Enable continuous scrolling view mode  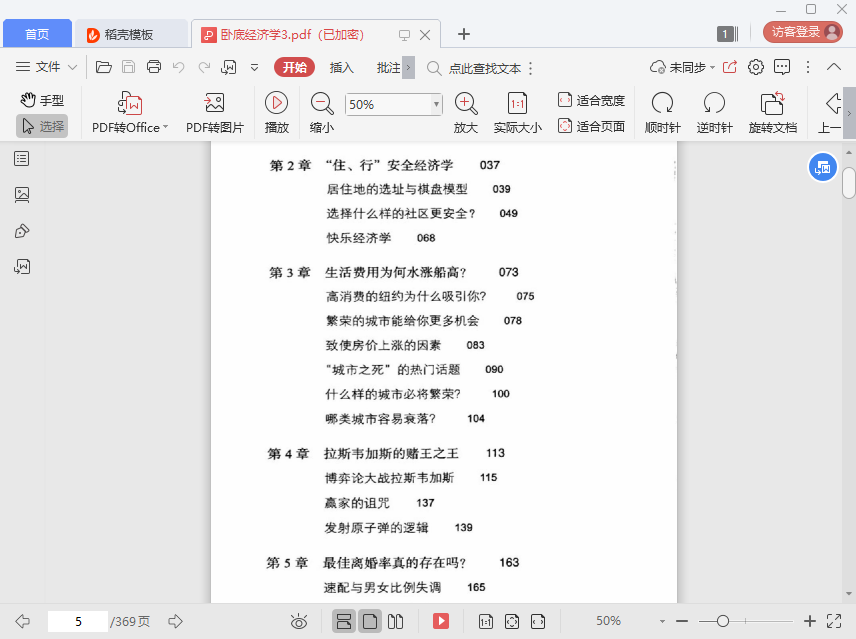[x=344, y=621]
